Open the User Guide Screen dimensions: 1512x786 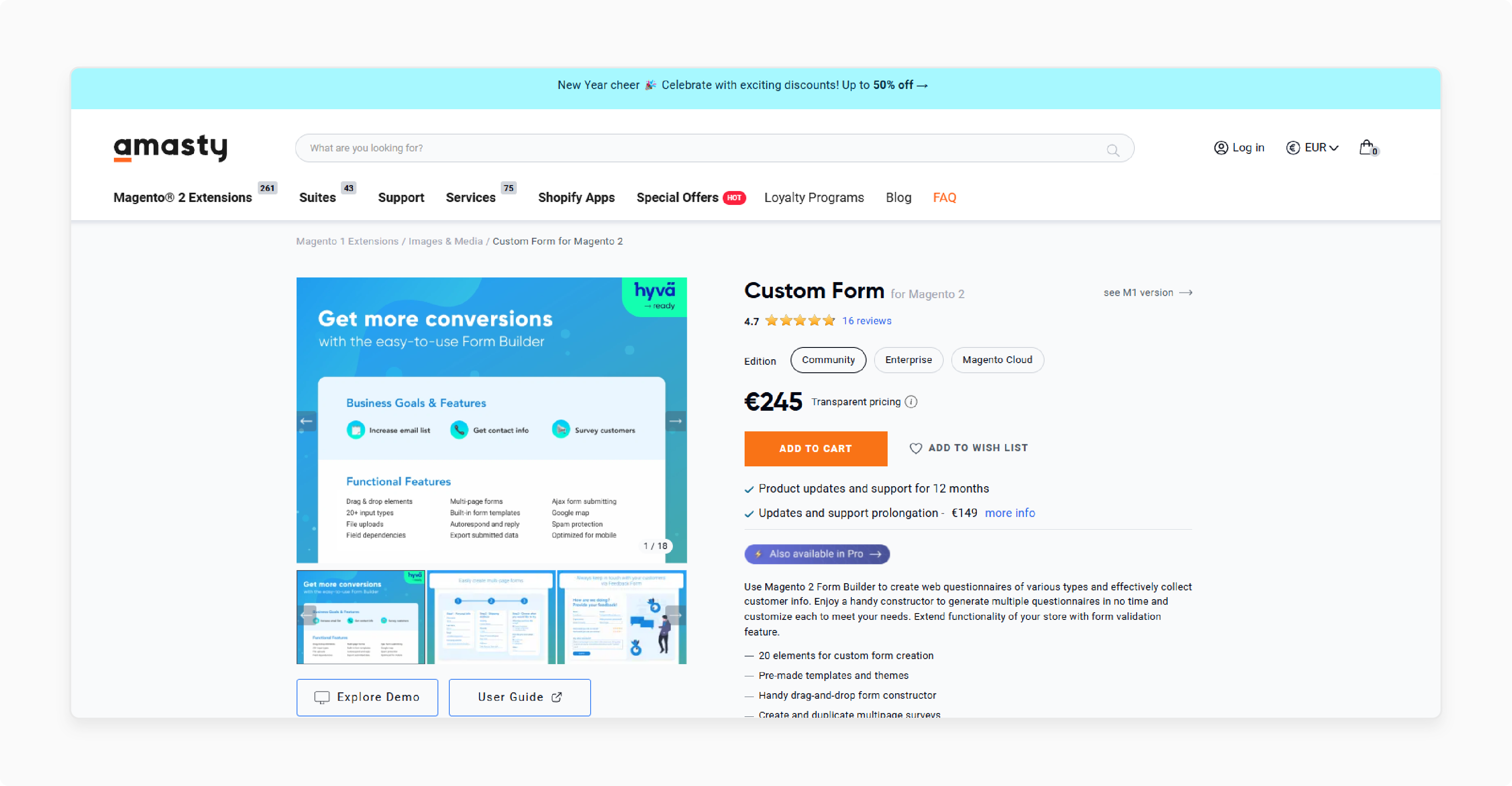coord(520,697)
